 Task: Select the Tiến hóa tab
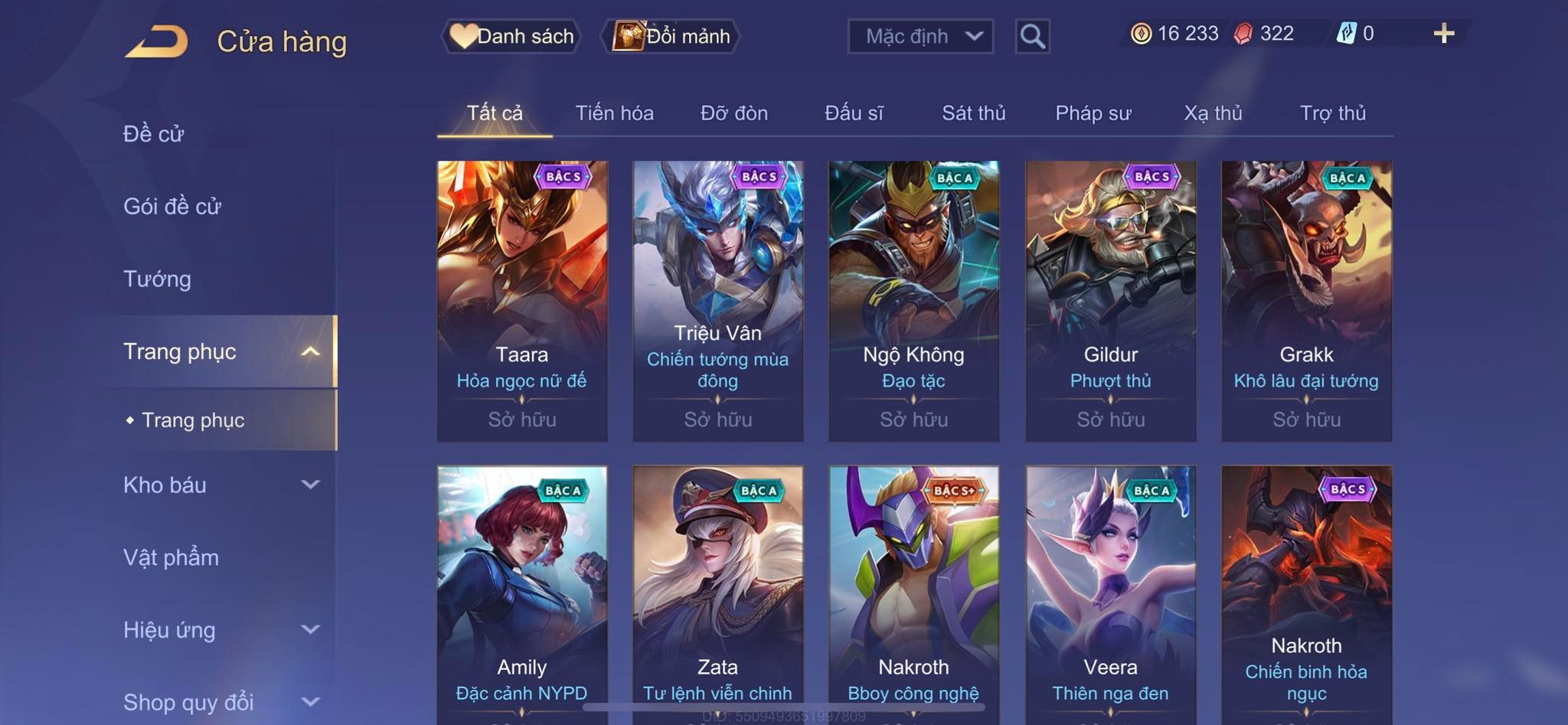tap(614, 113)
